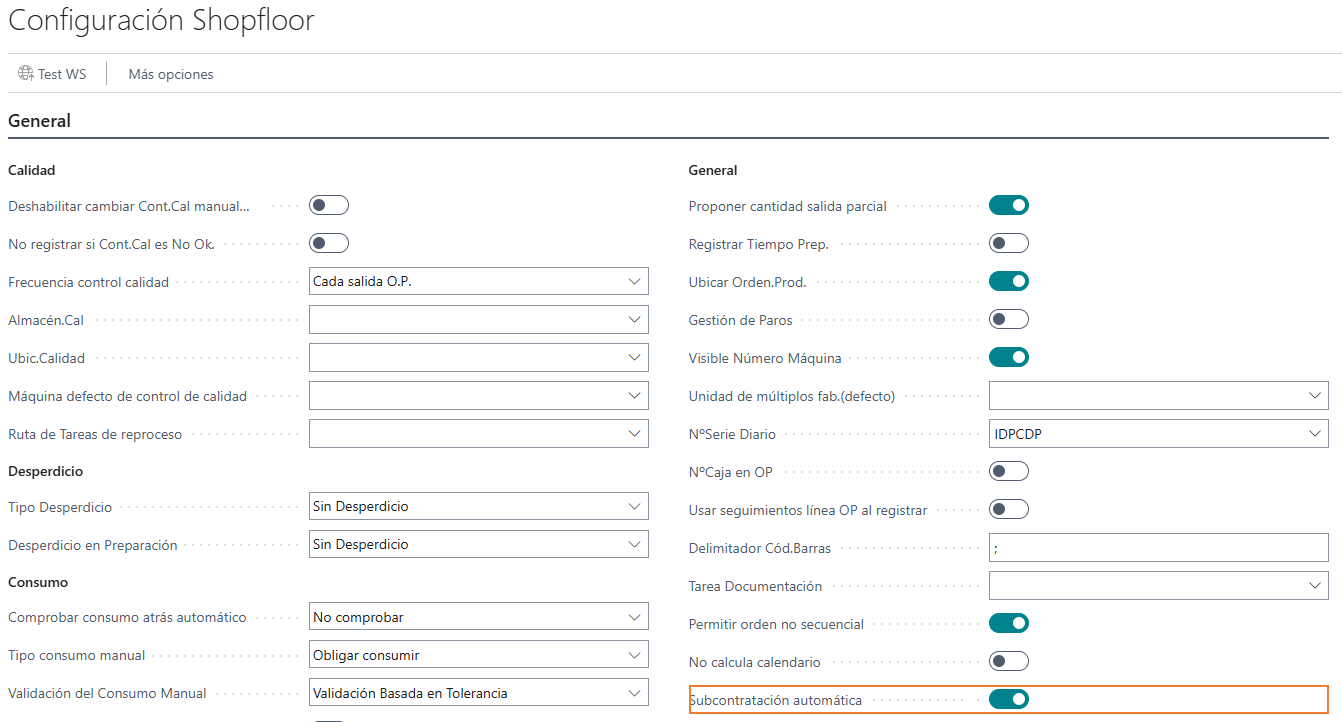Disable Proponer cantidad salida parcial toggle
This screenshot has width=1342, height=722.
1008,205
